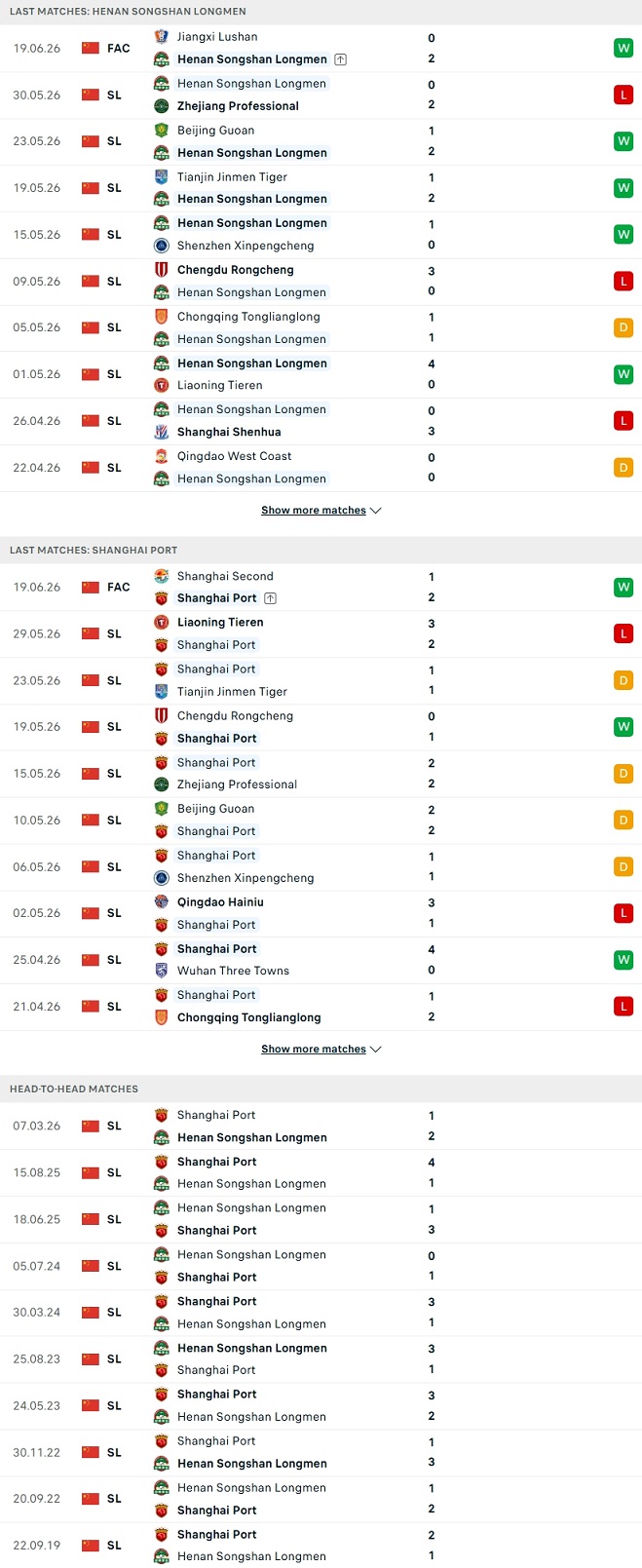Click Jiangxi Lushan team logo icon
642x1568 pixels.
162,37
